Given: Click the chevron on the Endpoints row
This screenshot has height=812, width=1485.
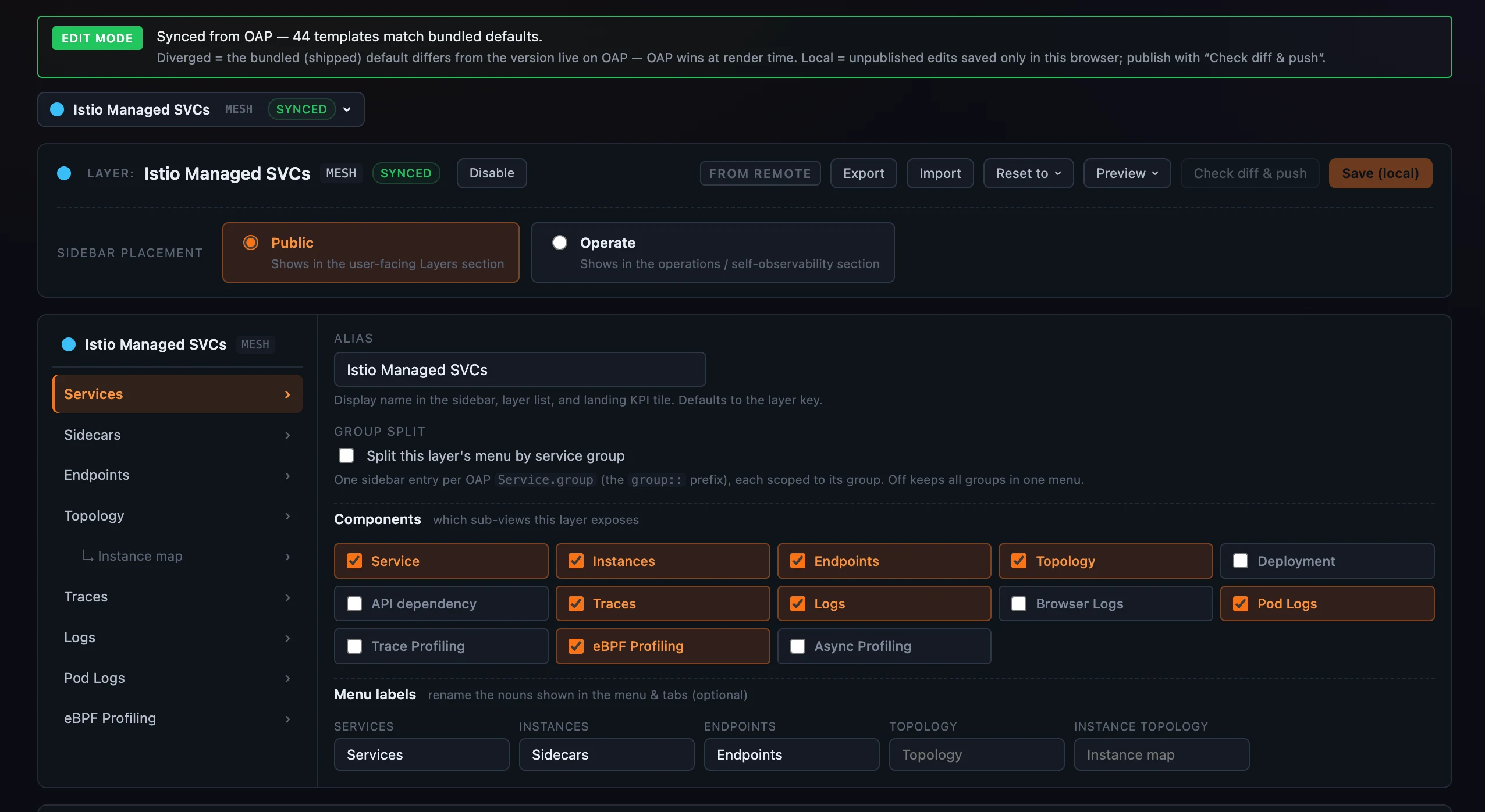Looking at the screenshot, I should coord(287,476).
